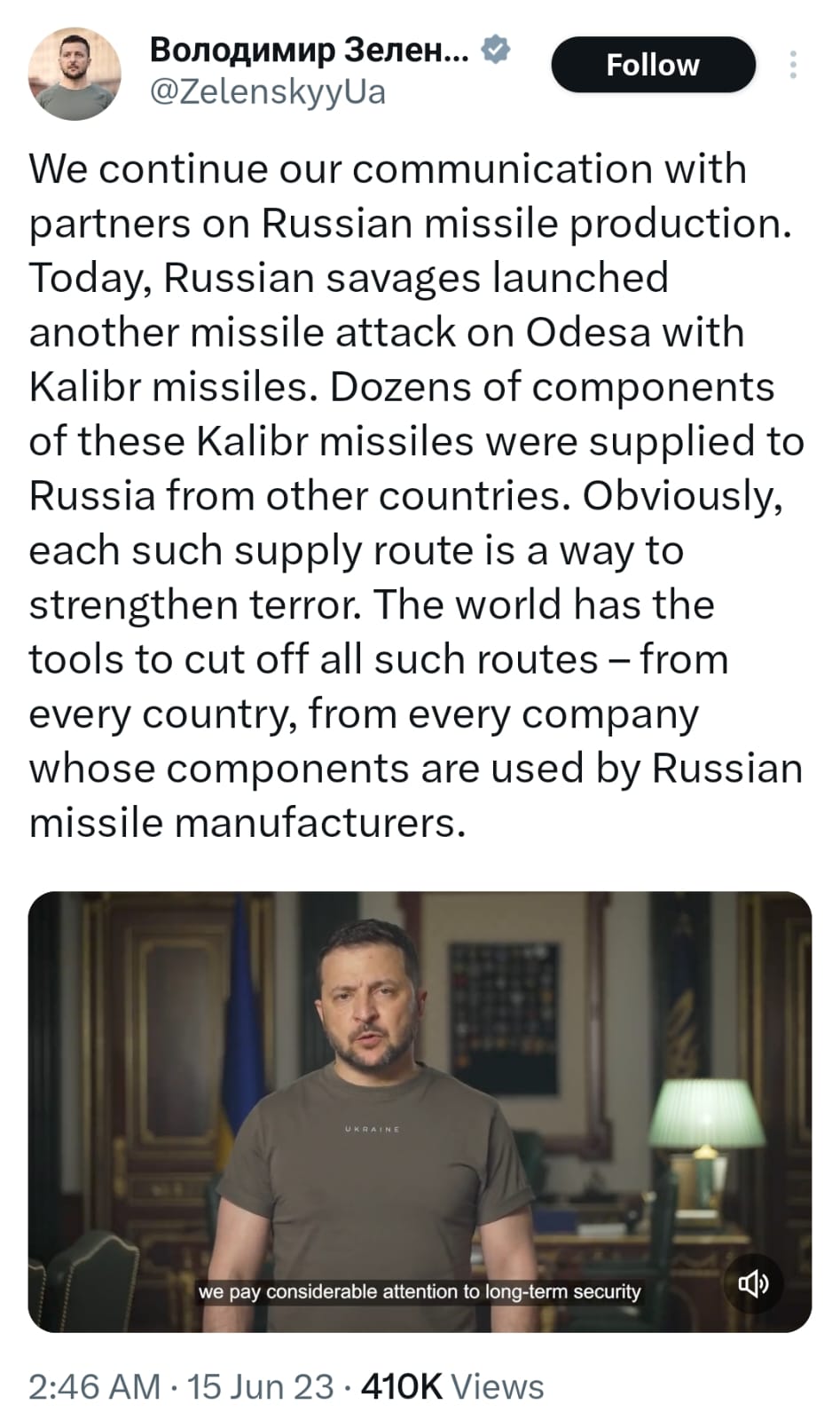Unmute the video using the speaker icon
This screenshot has width=840, height=1420.
click(753, 1282)
